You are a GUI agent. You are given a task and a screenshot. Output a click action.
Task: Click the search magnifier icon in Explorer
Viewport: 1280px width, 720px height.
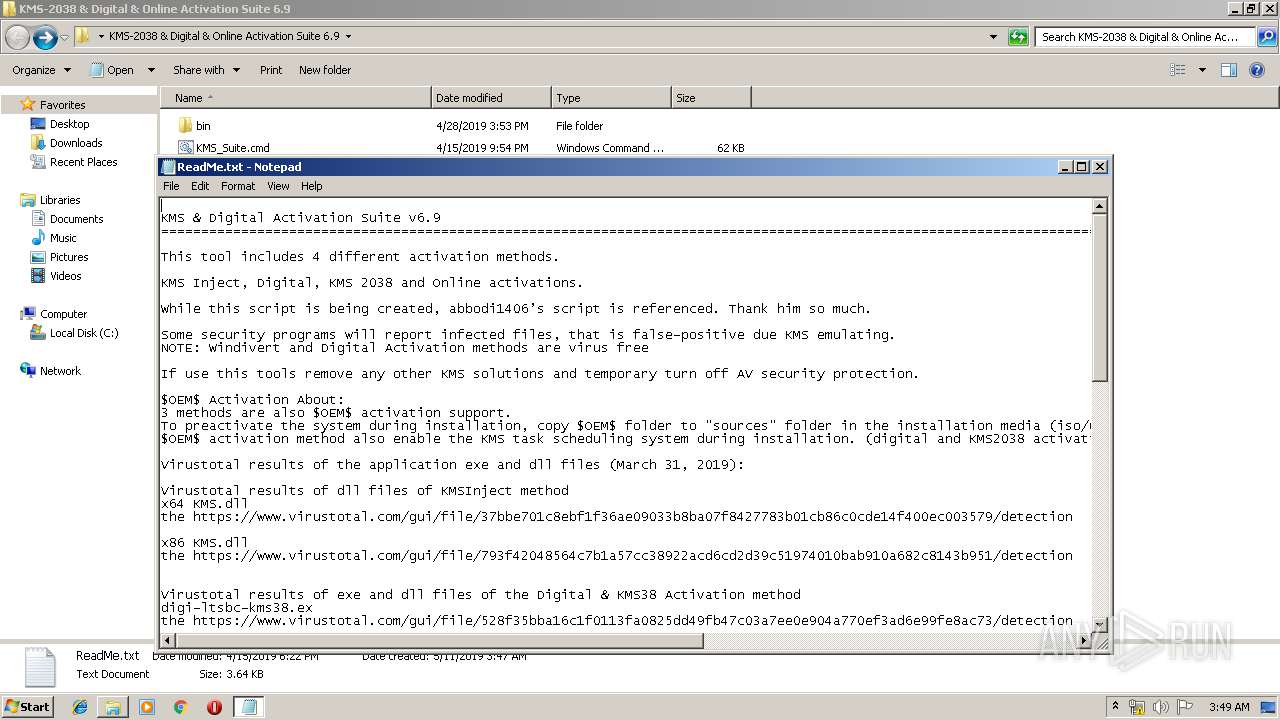point(1266,37)
